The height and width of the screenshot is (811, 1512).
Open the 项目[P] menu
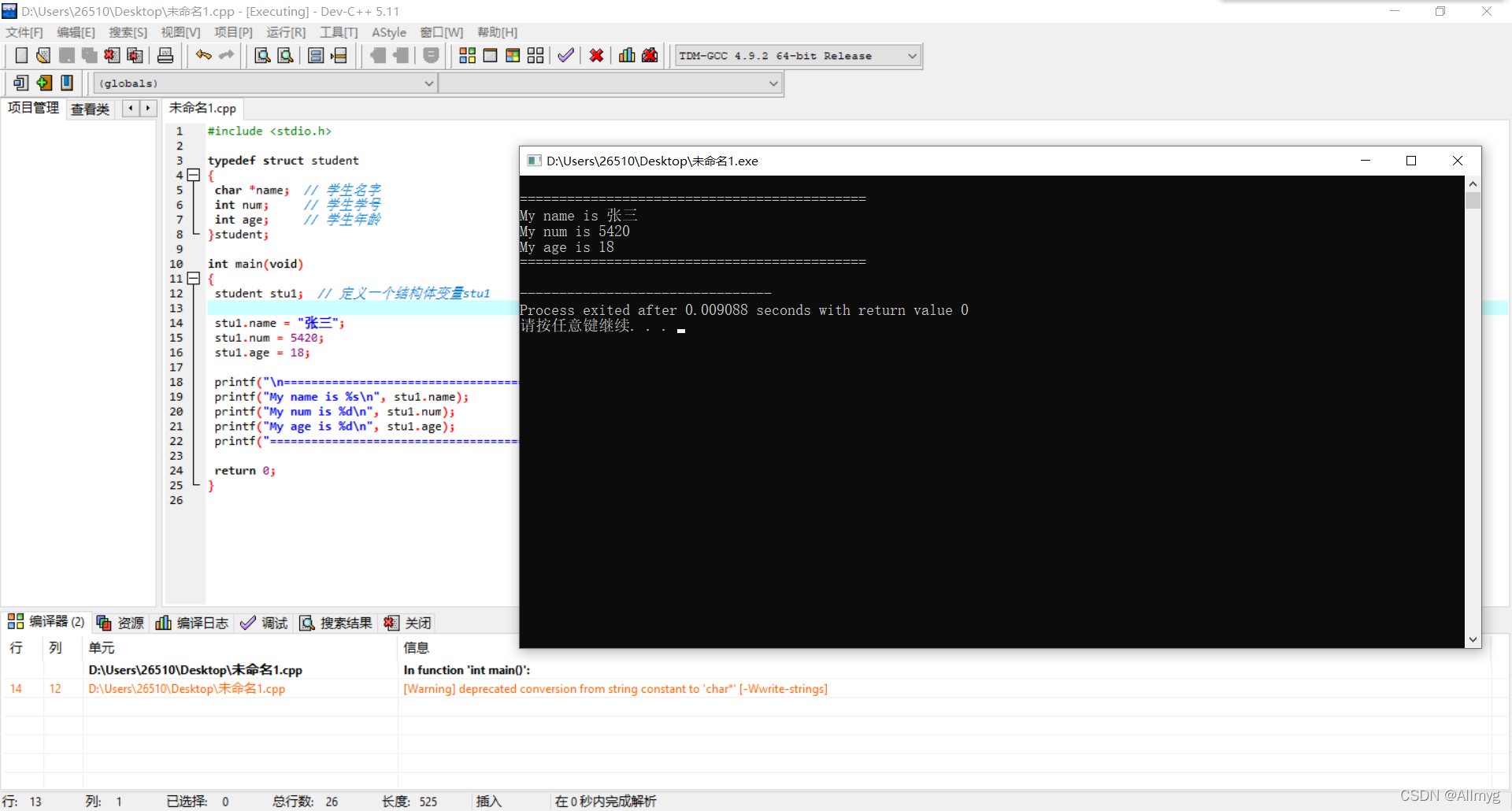(x=234, y=32)
